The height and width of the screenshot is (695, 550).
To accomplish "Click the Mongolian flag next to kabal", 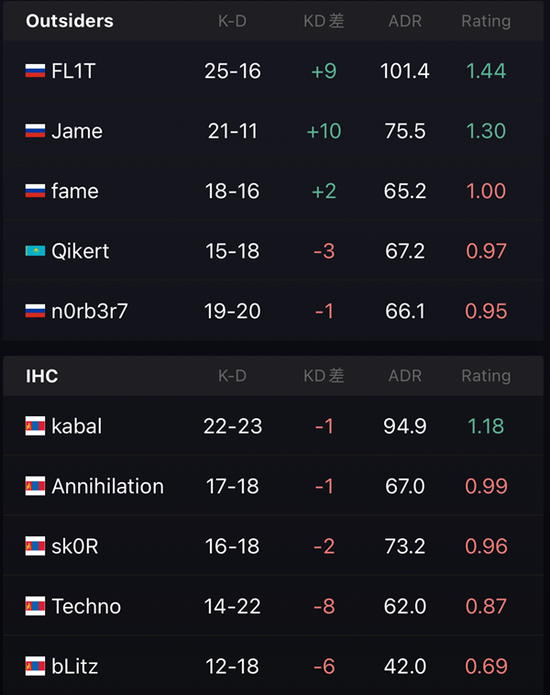I will coord(35,426).
